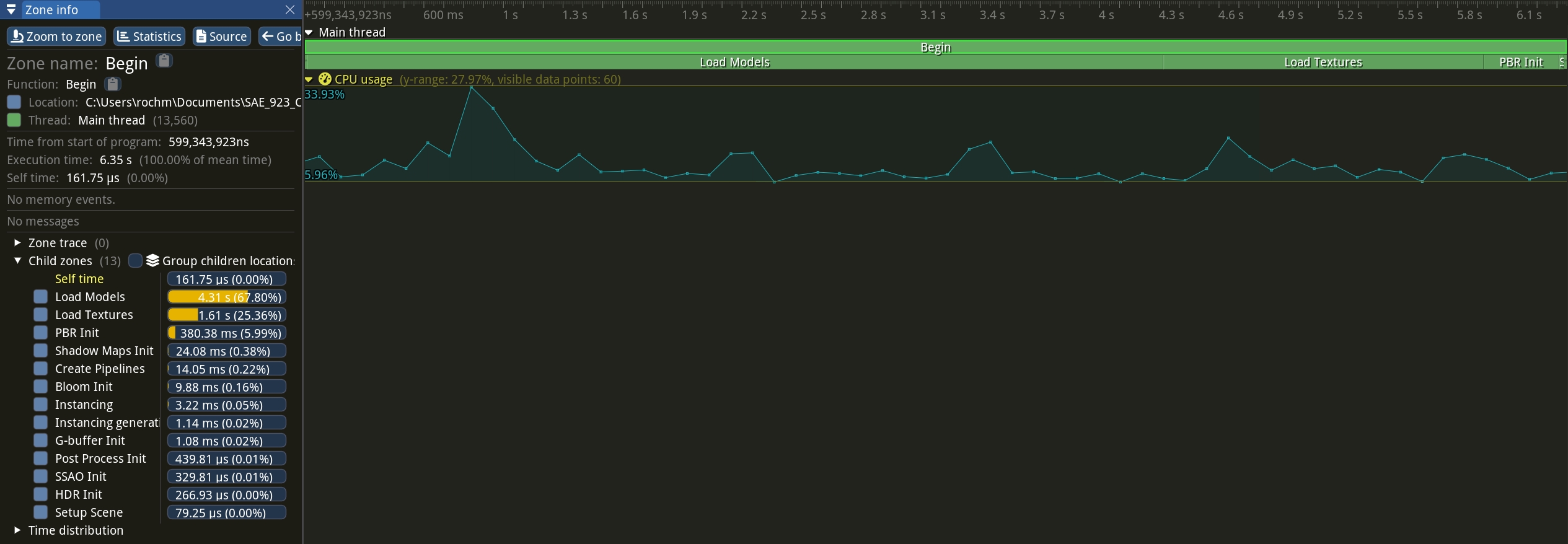Click the copy icon next to zone name Begin
This screenshot has height=544, width=1568.
click(164, 61)
